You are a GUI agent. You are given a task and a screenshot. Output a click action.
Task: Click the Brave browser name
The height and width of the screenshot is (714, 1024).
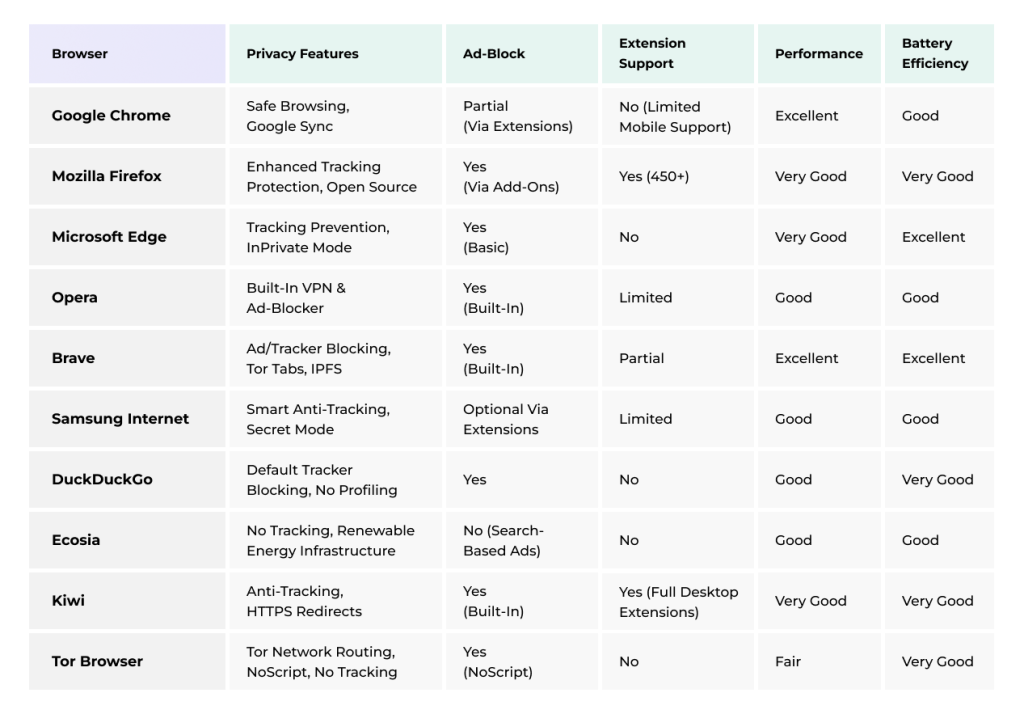pos(73,358)
